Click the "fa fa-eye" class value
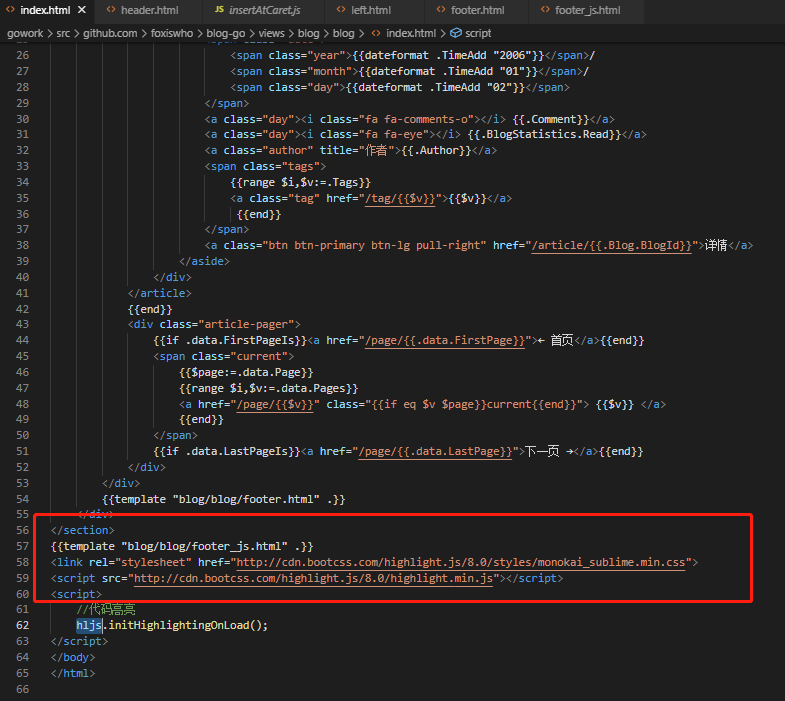The width and height of the screenshot is (785, 701). click(x=397, y=135)
